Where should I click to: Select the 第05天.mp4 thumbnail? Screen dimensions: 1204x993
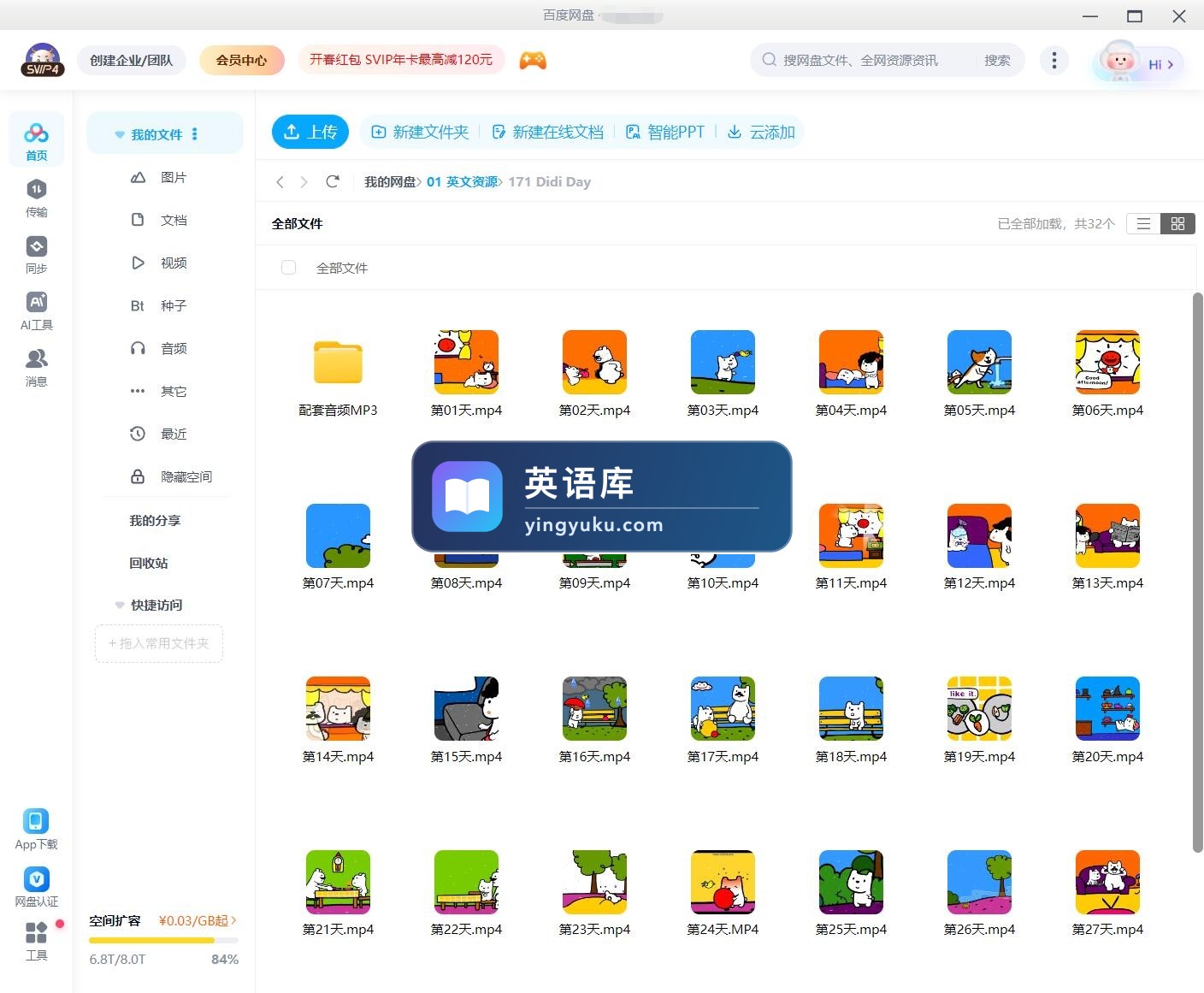(x=979, y=363)
